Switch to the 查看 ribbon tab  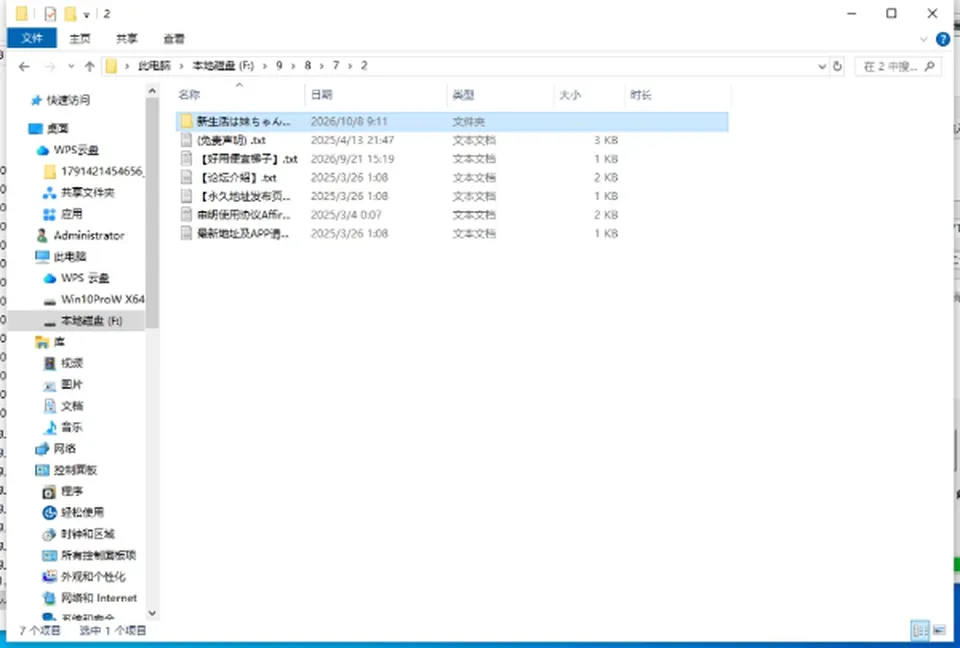click(174, 39)
